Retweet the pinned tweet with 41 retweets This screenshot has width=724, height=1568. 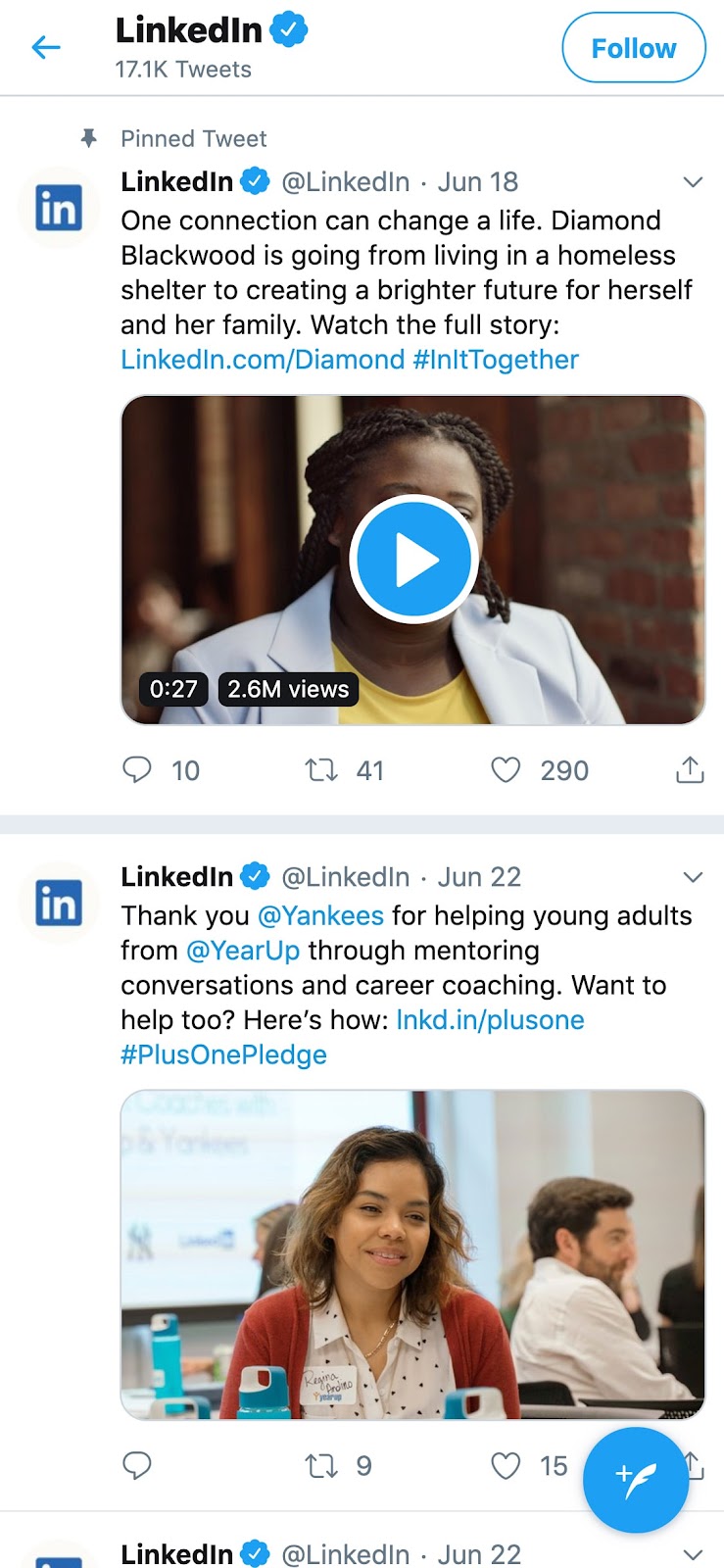click(x=321, y=770)
